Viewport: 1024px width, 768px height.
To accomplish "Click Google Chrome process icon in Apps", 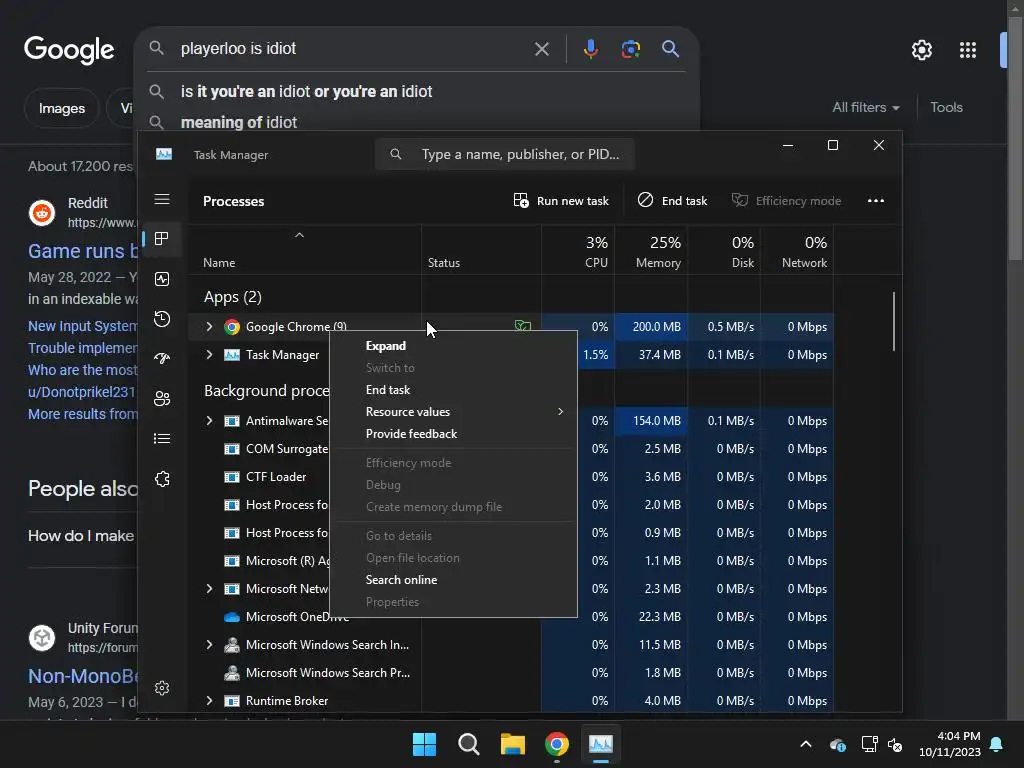I will coord(232,327).
